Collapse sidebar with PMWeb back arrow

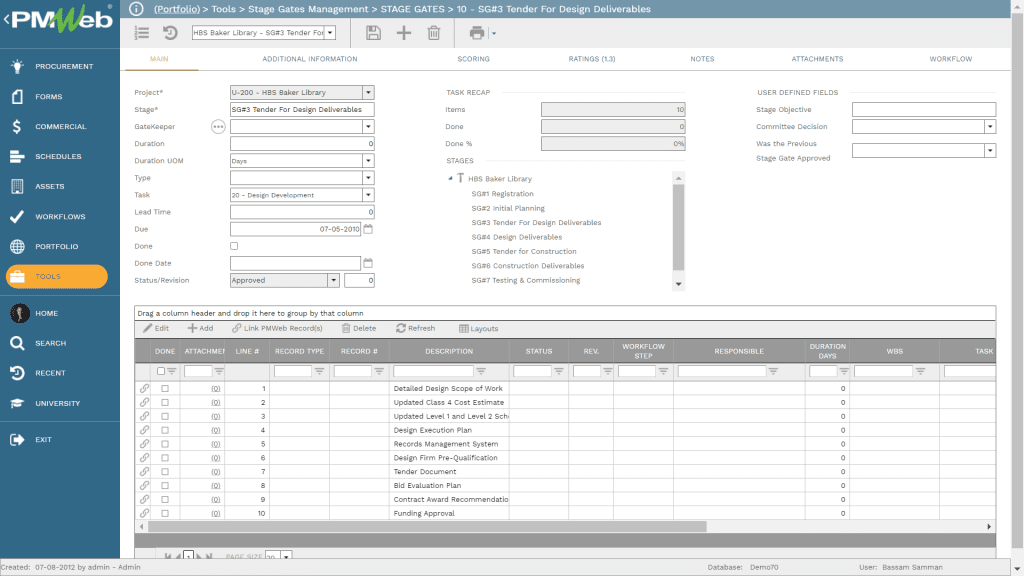click(x=7, y=20)
